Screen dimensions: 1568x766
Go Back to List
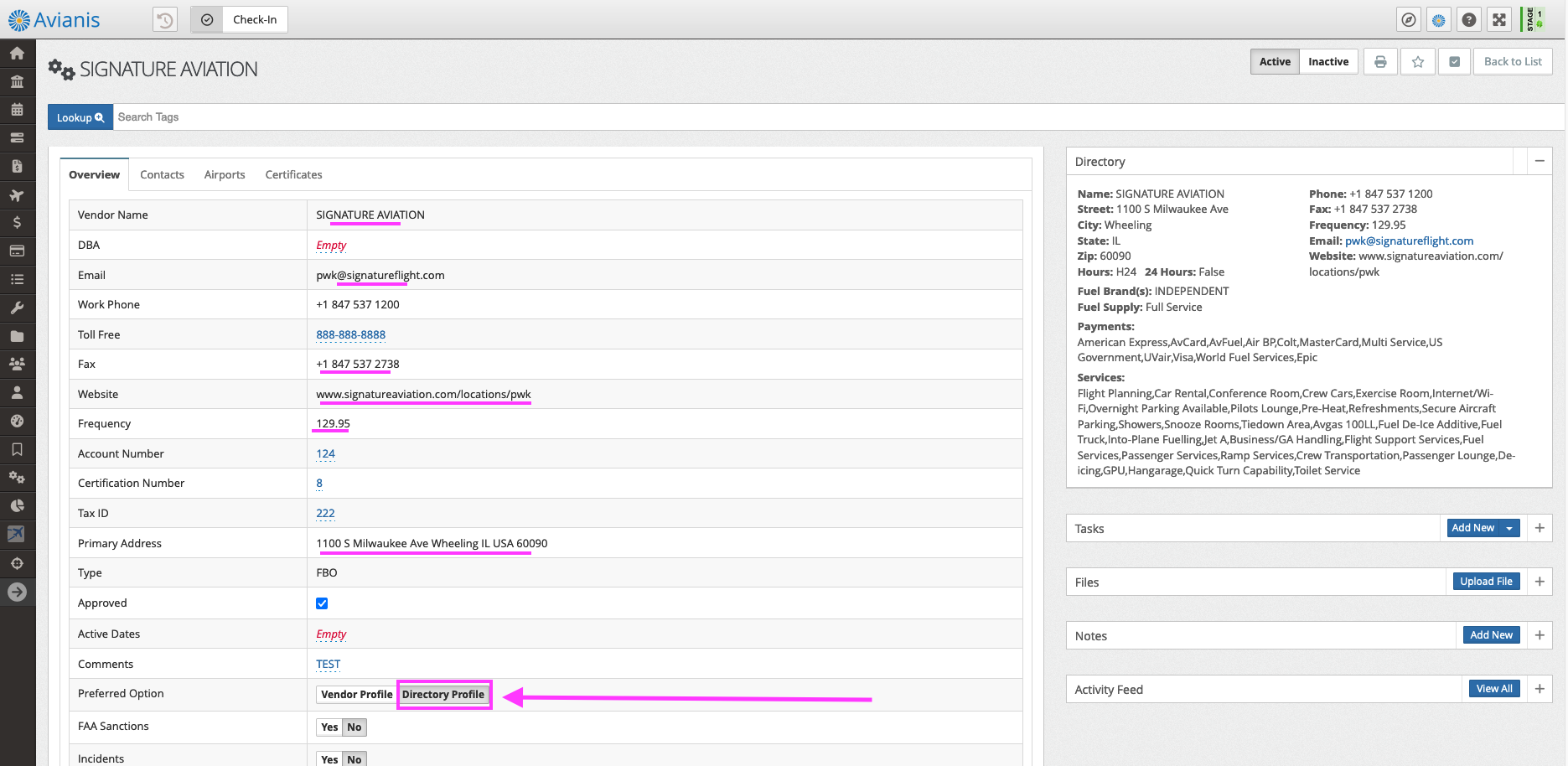tap(1513, 62)
